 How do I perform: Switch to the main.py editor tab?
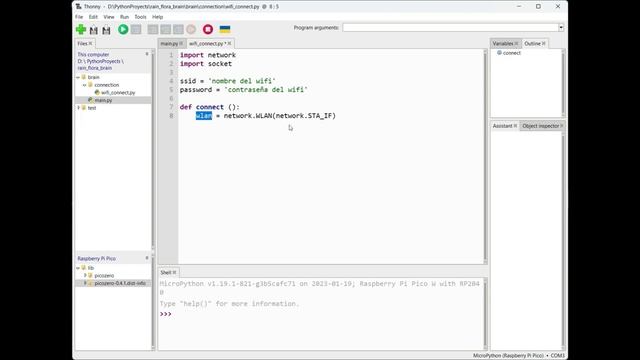point(169,43)
